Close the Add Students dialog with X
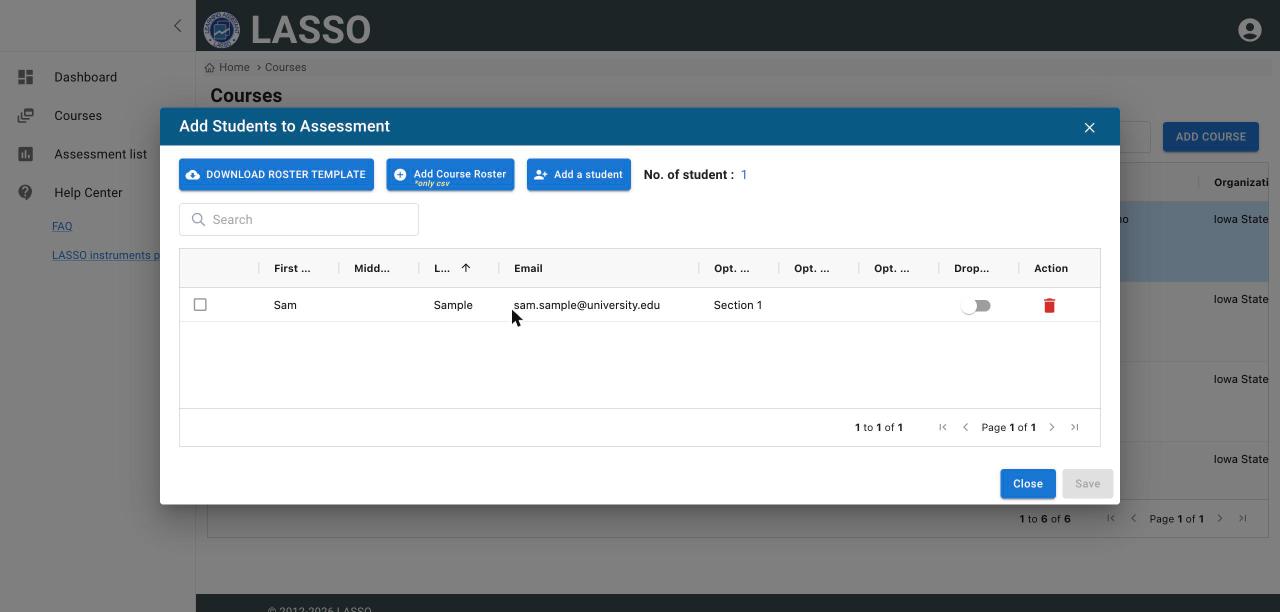Image resolution: width=1280 pixels, height=612 pixels. (x=1090, y=127)
